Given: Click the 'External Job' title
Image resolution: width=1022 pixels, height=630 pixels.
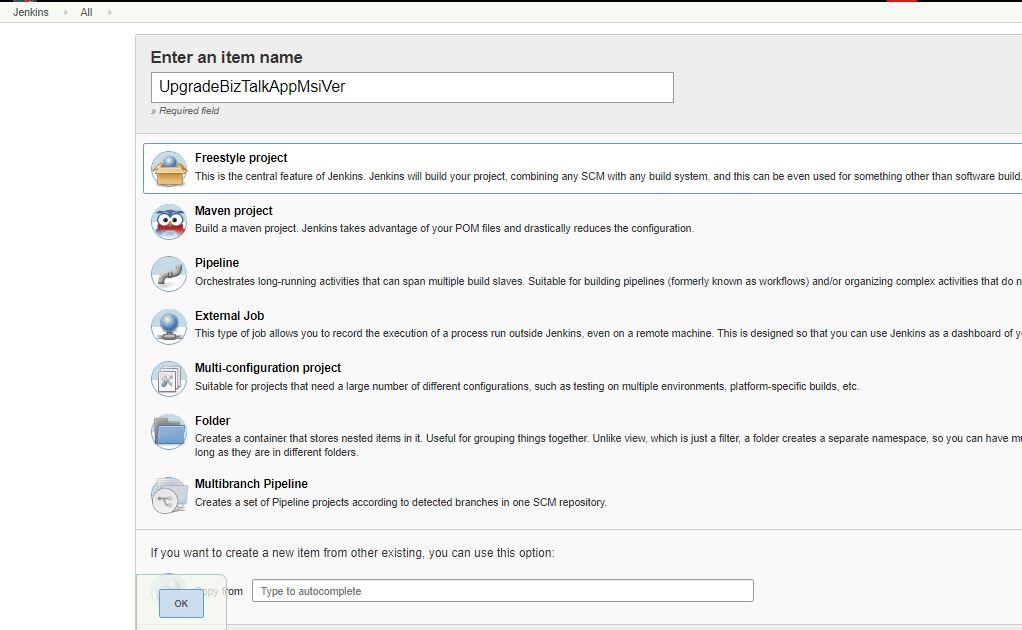Looking at the screenshot, I should [x=229, y=316].
